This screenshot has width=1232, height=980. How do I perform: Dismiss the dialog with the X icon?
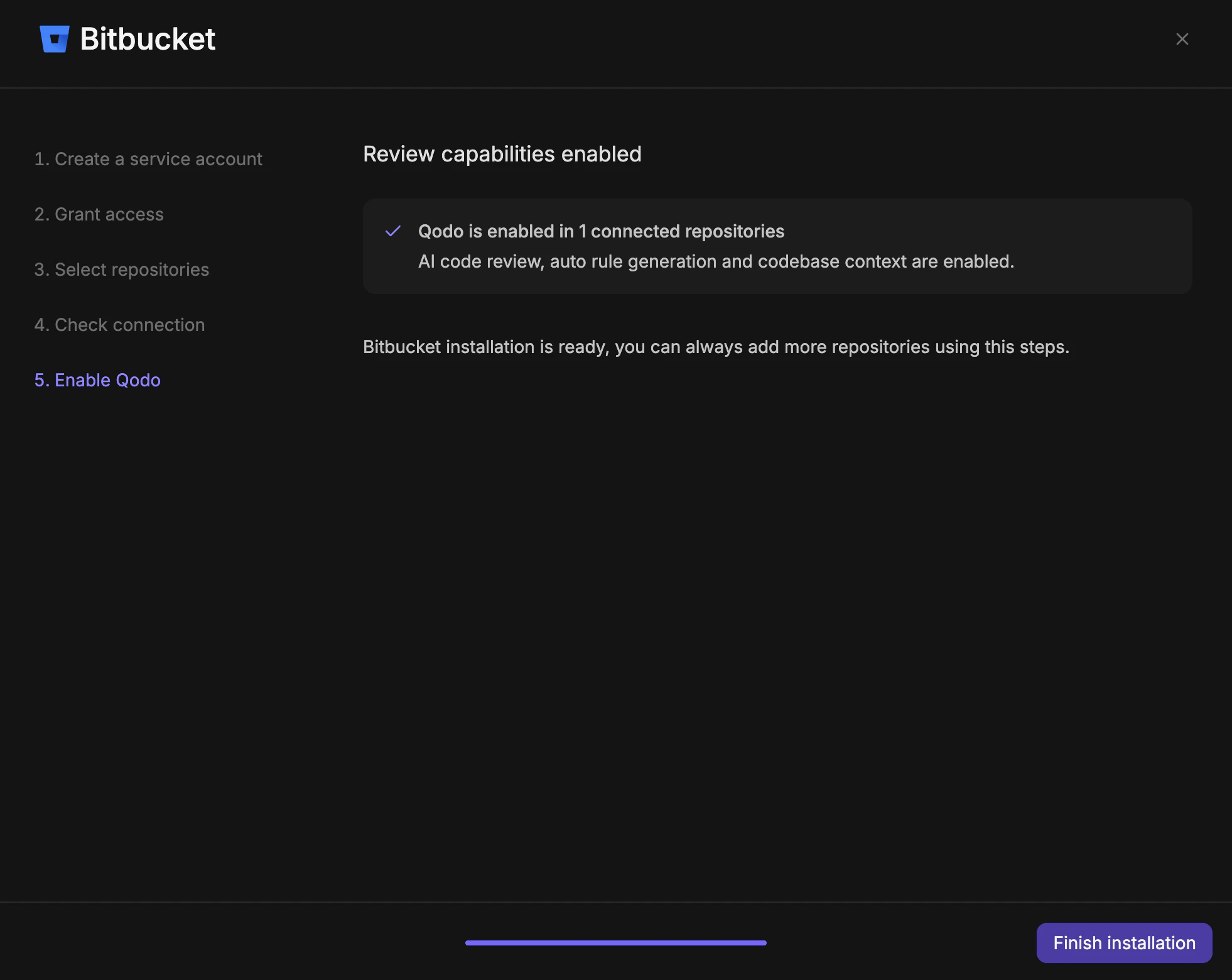click(x=1183, y=39)
